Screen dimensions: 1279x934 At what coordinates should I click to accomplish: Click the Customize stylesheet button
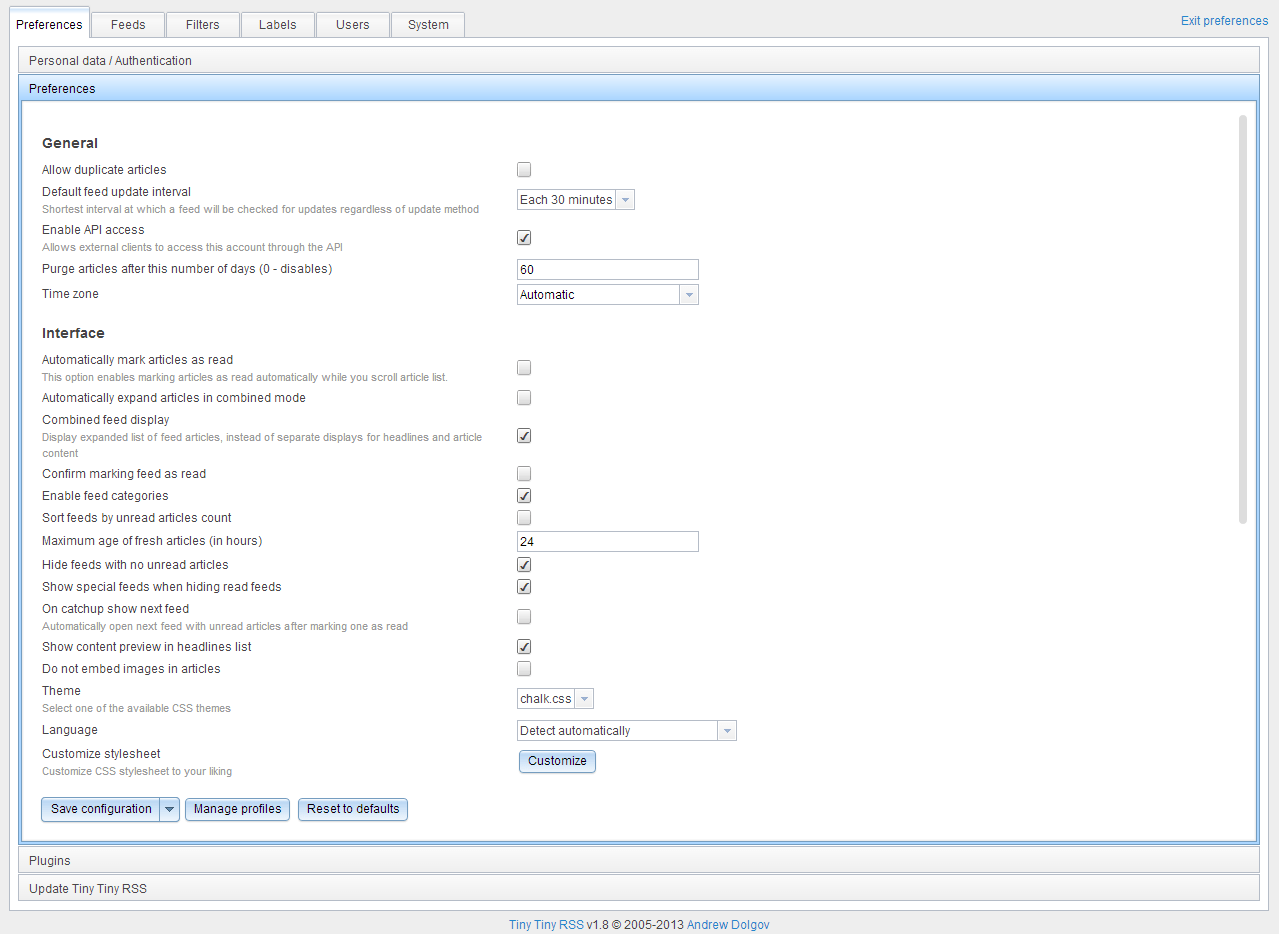(x=556, y=761)
